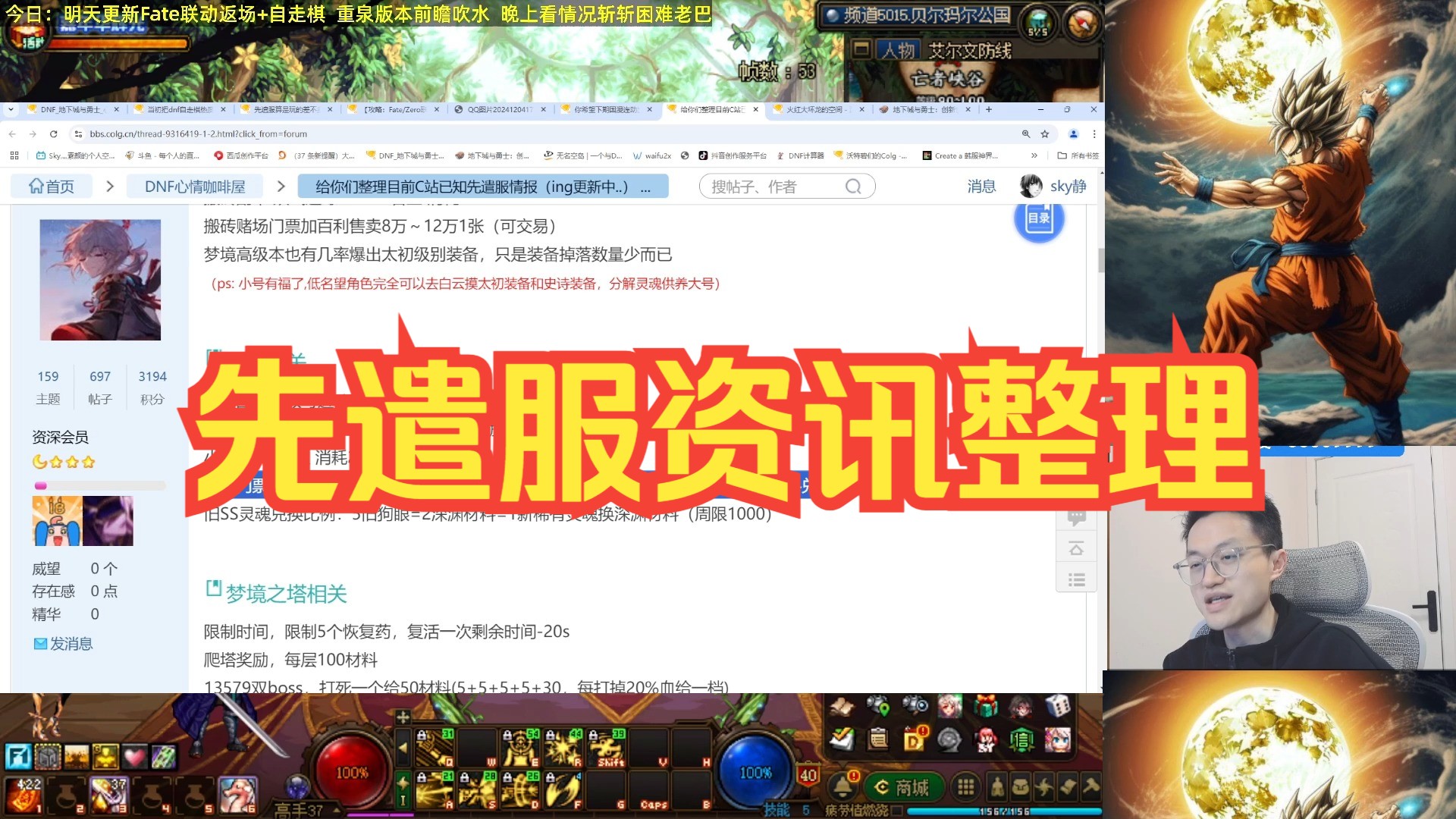
Task: Click the address bar showing bbs.colg.cn URL
Action: pos(542,134)
